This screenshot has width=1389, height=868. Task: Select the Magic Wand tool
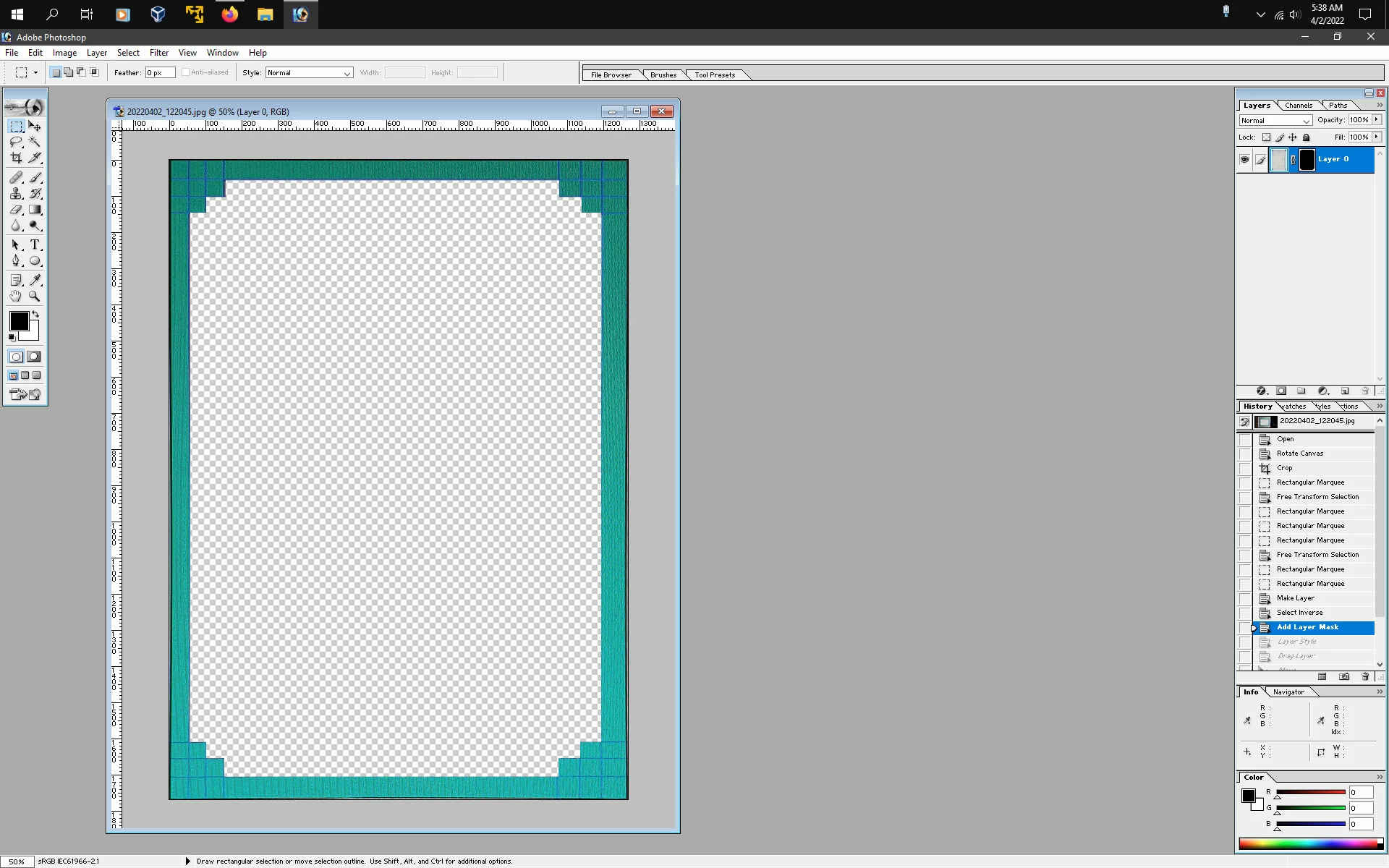pos(35,142)
